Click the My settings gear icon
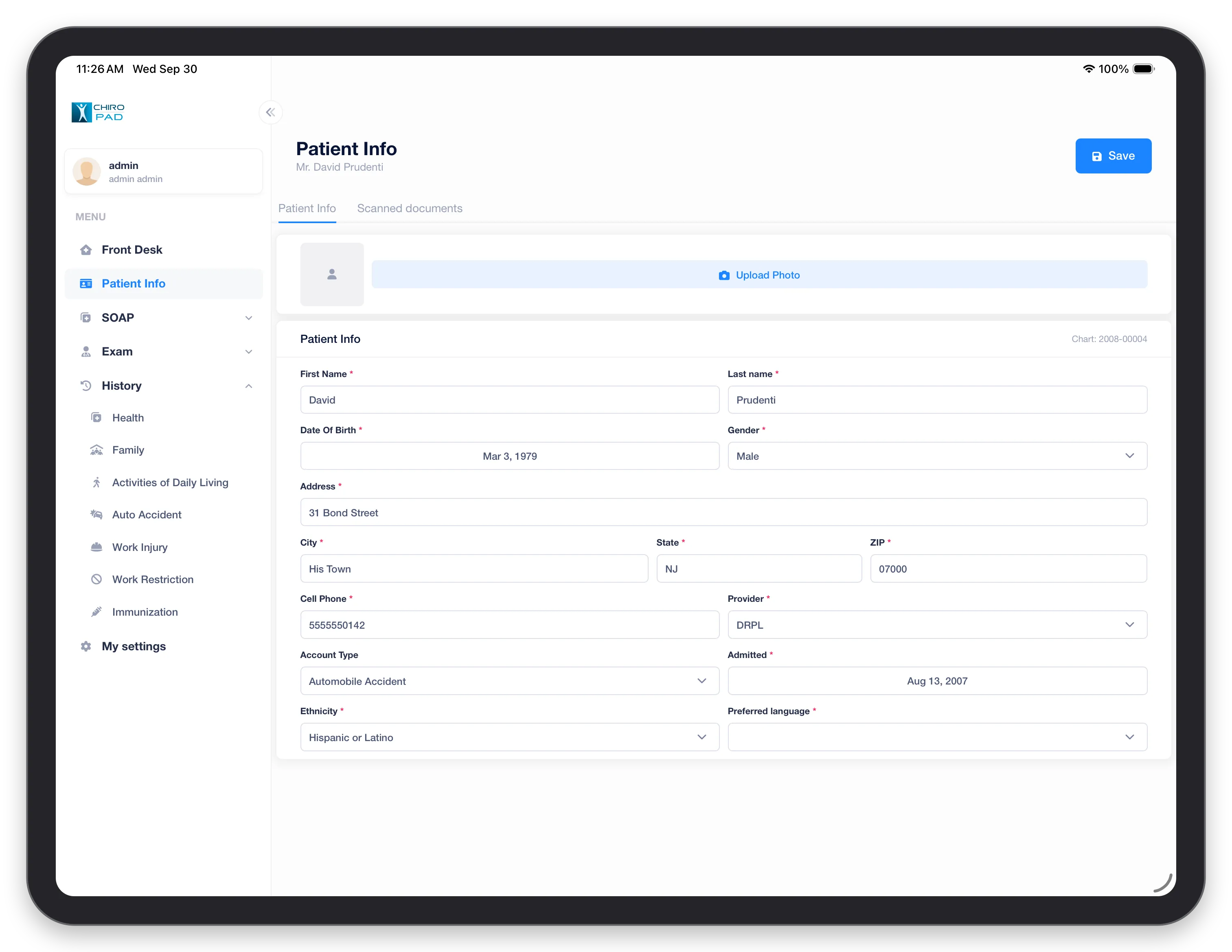Viewport: 1232px width, 952px height. (86, 647)
